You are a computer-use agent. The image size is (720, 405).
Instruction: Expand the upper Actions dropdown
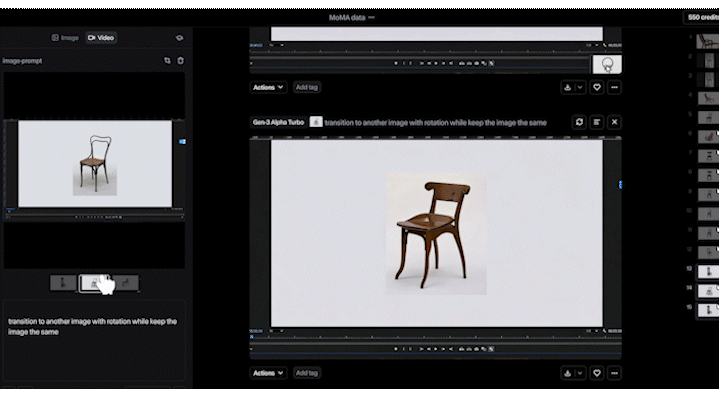tap(268, 87)
